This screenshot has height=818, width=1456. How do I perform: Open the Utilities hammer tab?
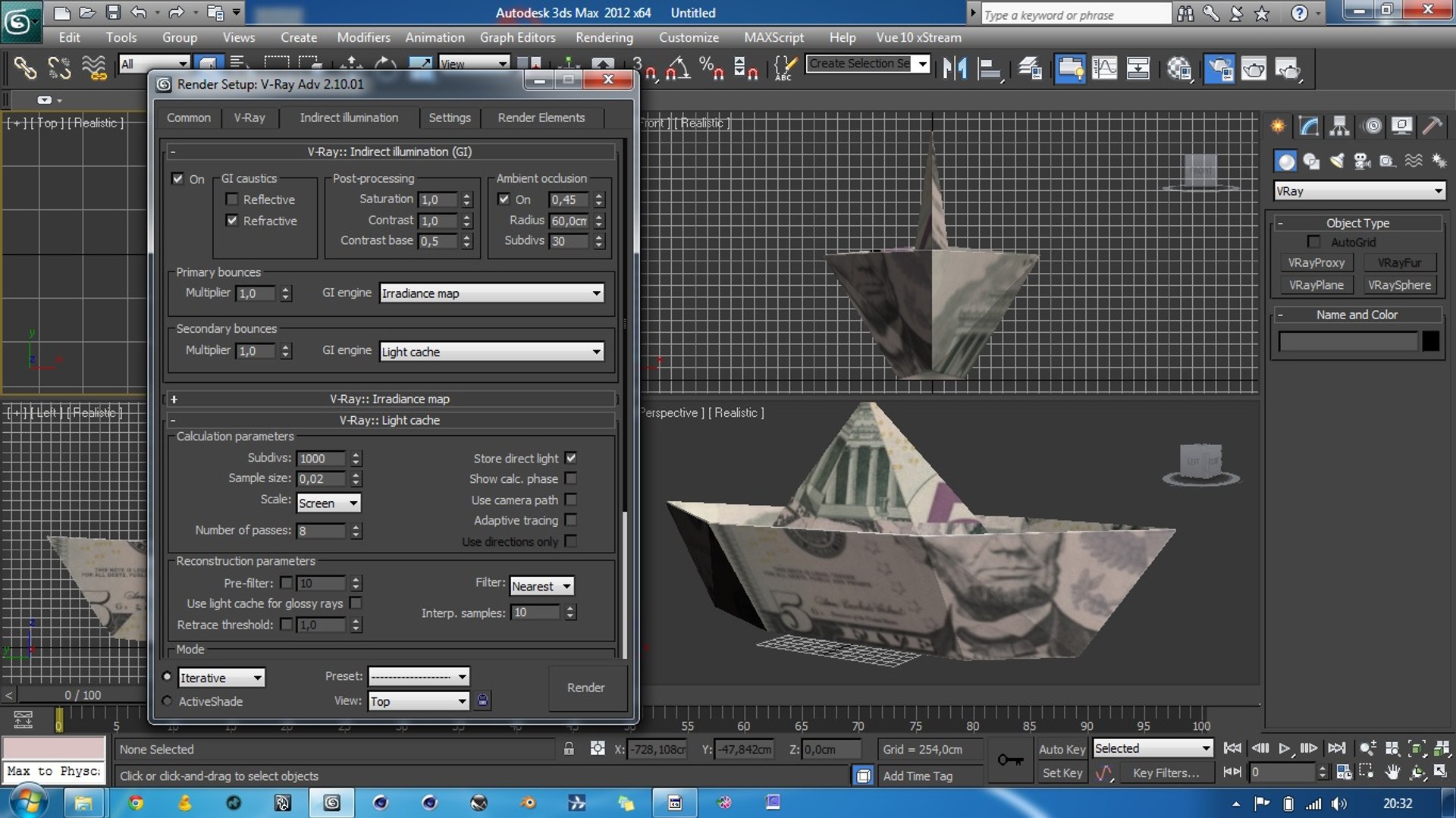(1432, 126)
